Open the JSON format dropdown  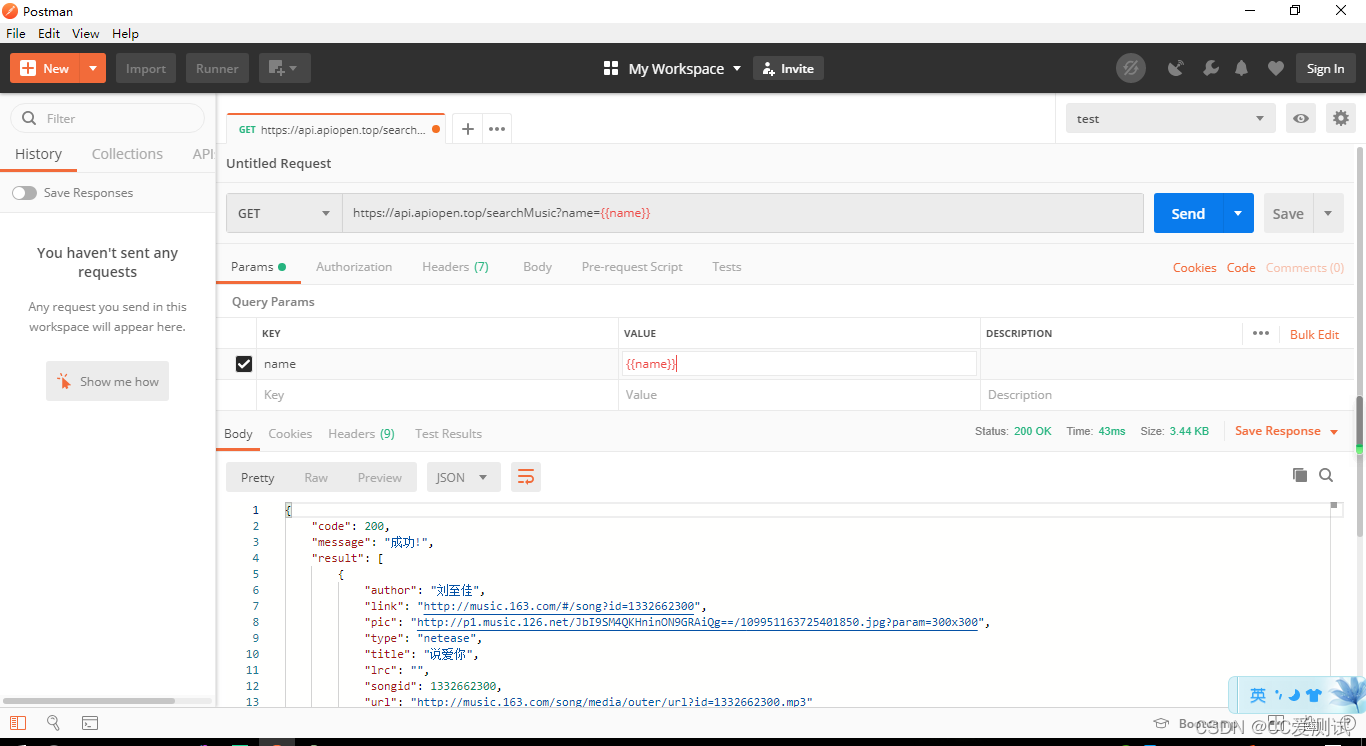[x=463, y=477]
